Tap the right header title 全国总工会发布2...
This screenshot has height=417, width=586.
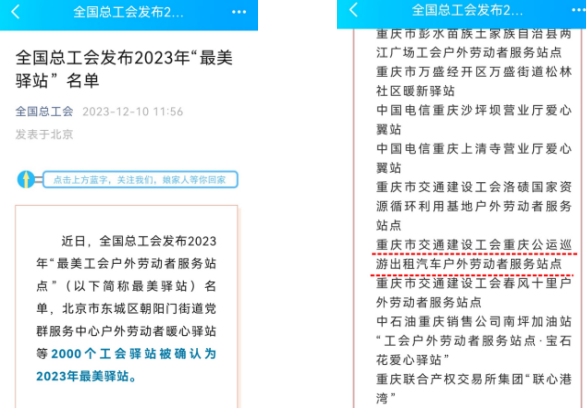click(467, 10)
